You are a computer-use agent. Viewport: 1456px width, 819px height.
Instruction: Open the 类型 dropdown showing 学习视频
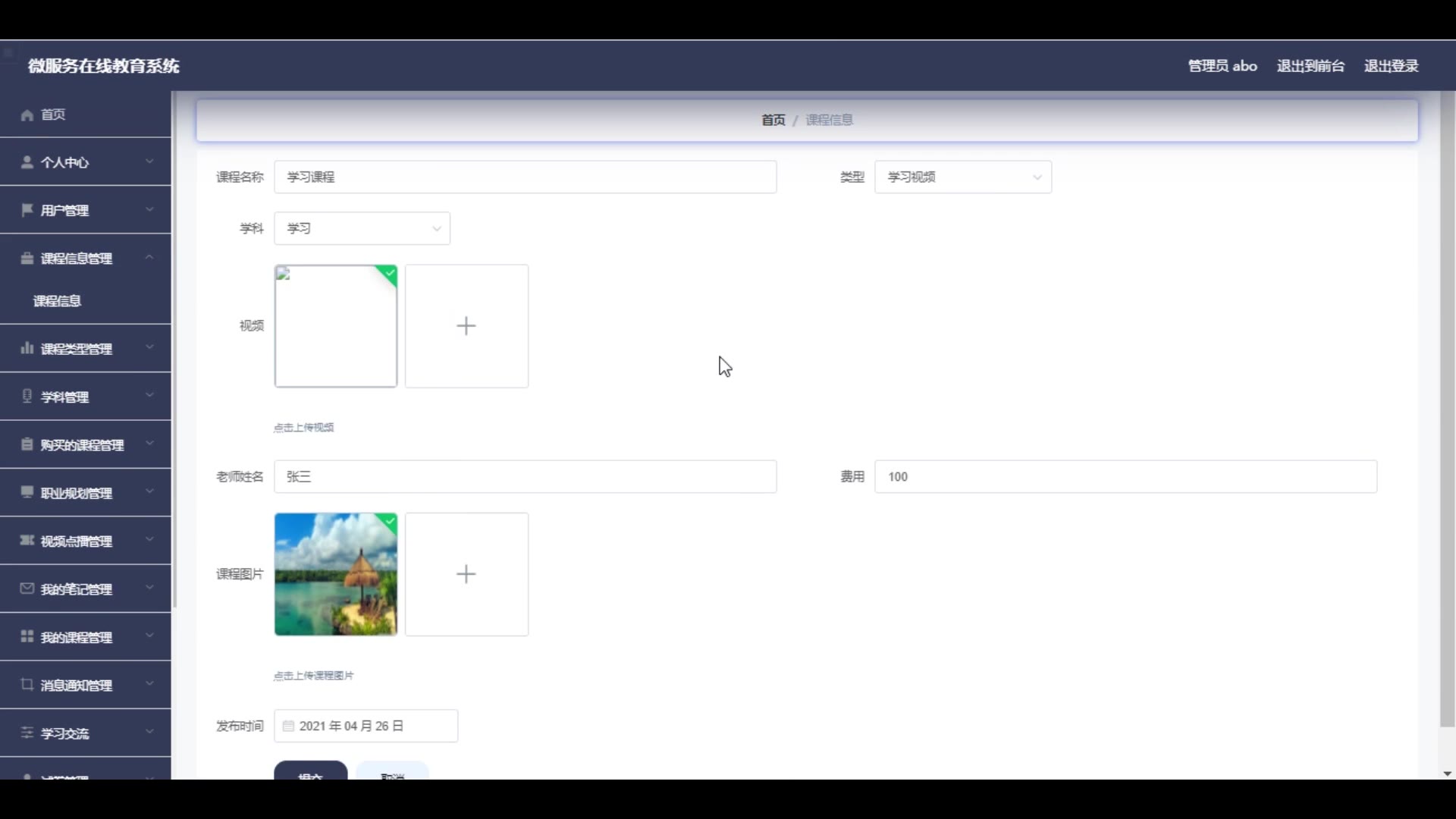tap(962, 177)
